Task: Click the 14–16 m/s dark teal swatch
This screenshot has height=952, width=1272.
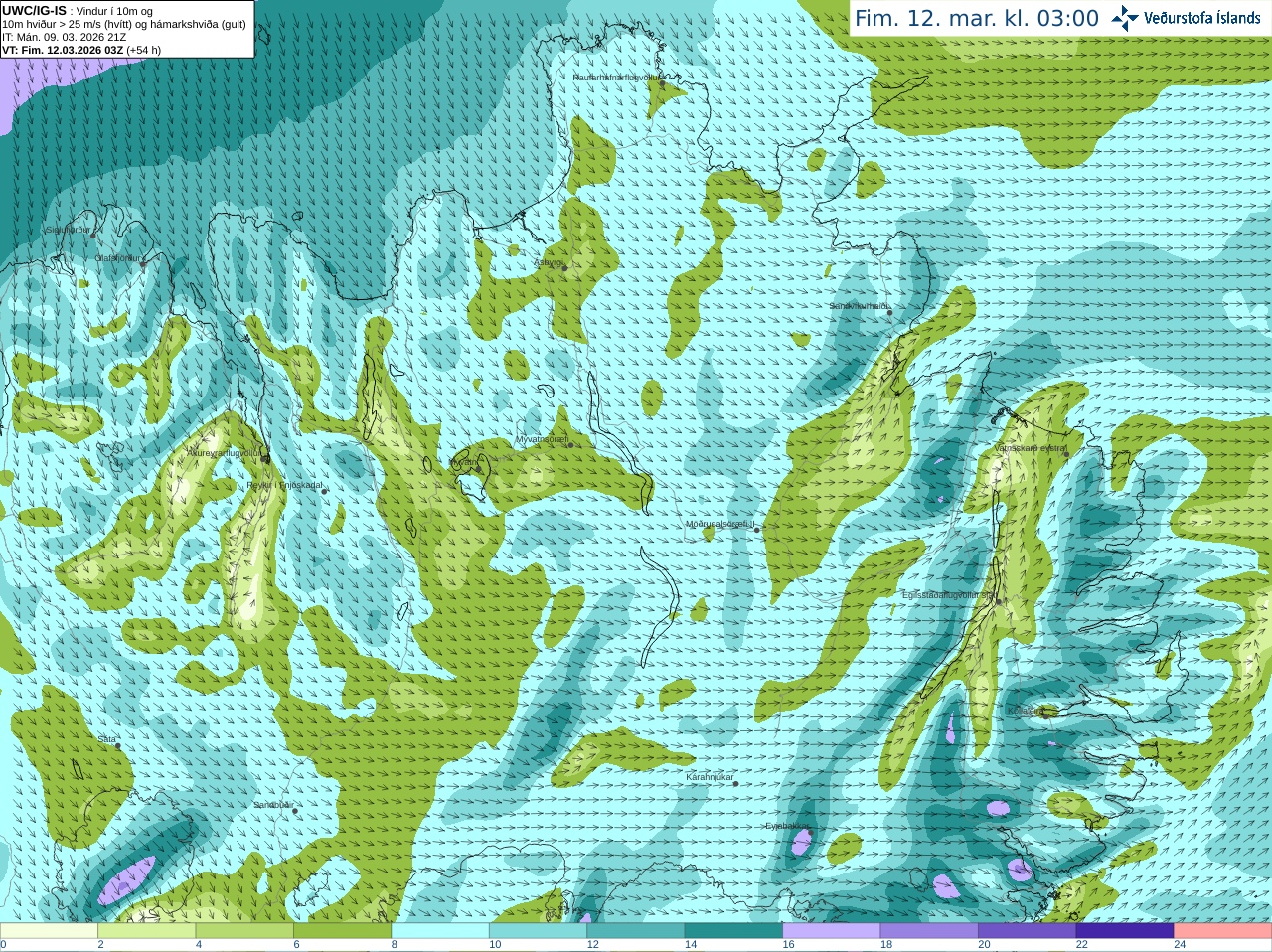Action: pyautogui.click(x=734, y=931)
